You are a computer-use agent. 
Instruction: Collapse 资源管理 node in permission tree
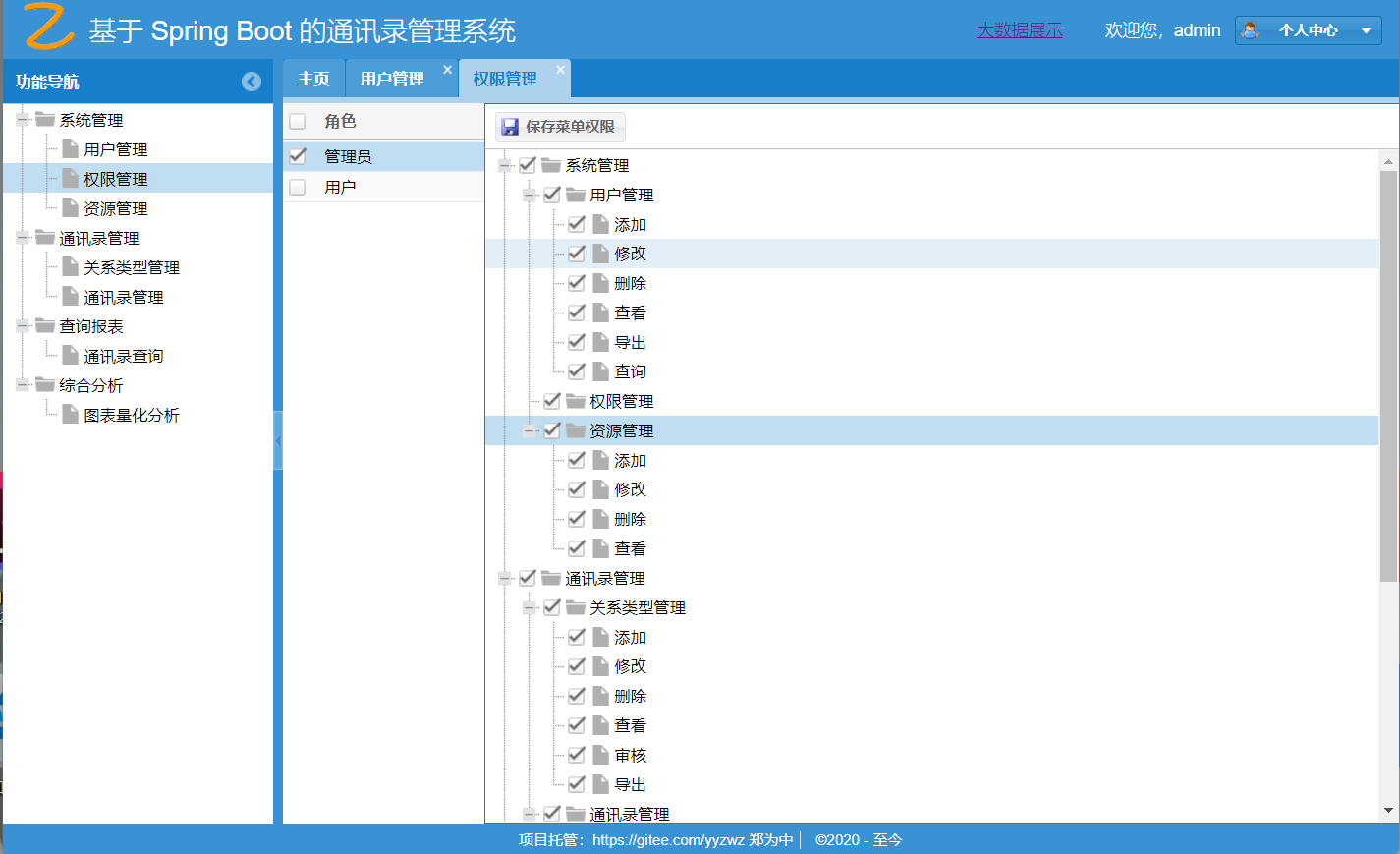pyautogui.click(x=530, y=430)
